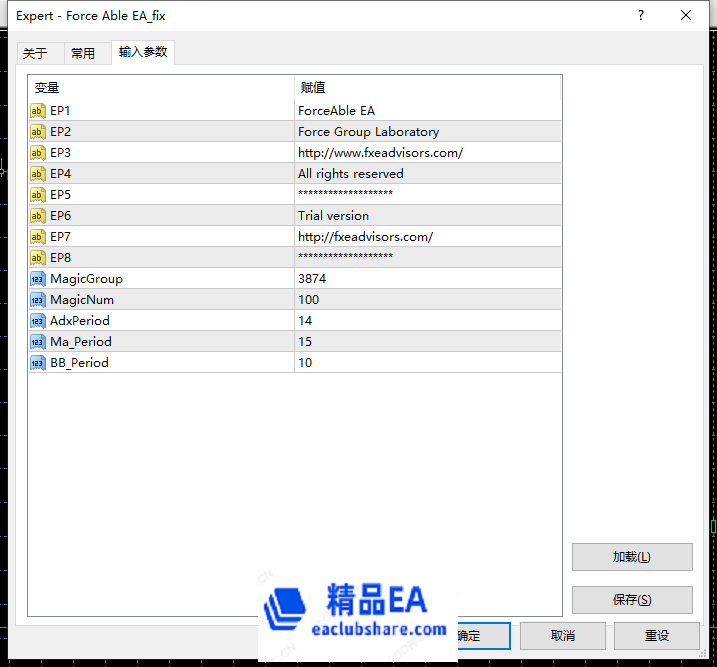The image size is (717, 667).
Task: Click the EP5 variable name
Action: 60,195
